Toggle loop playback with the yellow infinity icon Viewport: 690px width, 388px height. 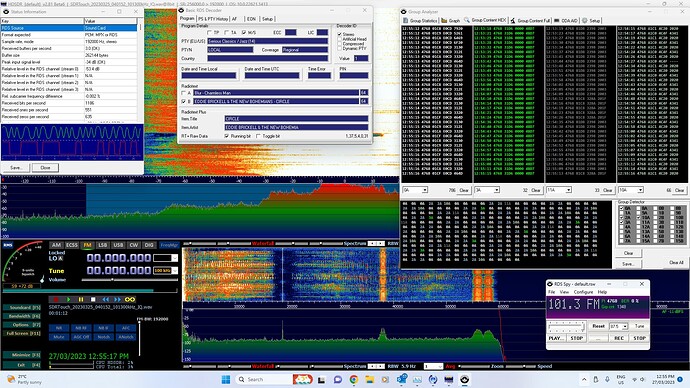[x=130, y=299]
